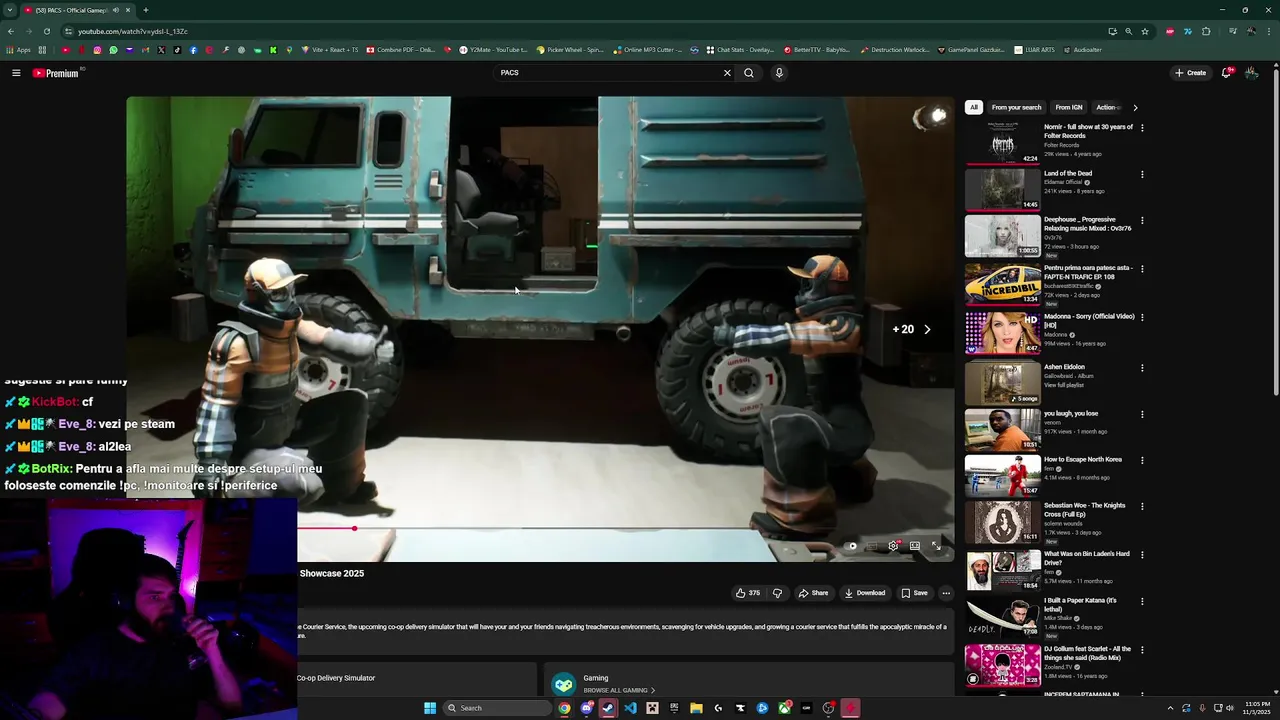The height and width of the screenshot is (720, 1280).
Task: Bookmark this page with star icon
Action: click(x=1145, y=31)
